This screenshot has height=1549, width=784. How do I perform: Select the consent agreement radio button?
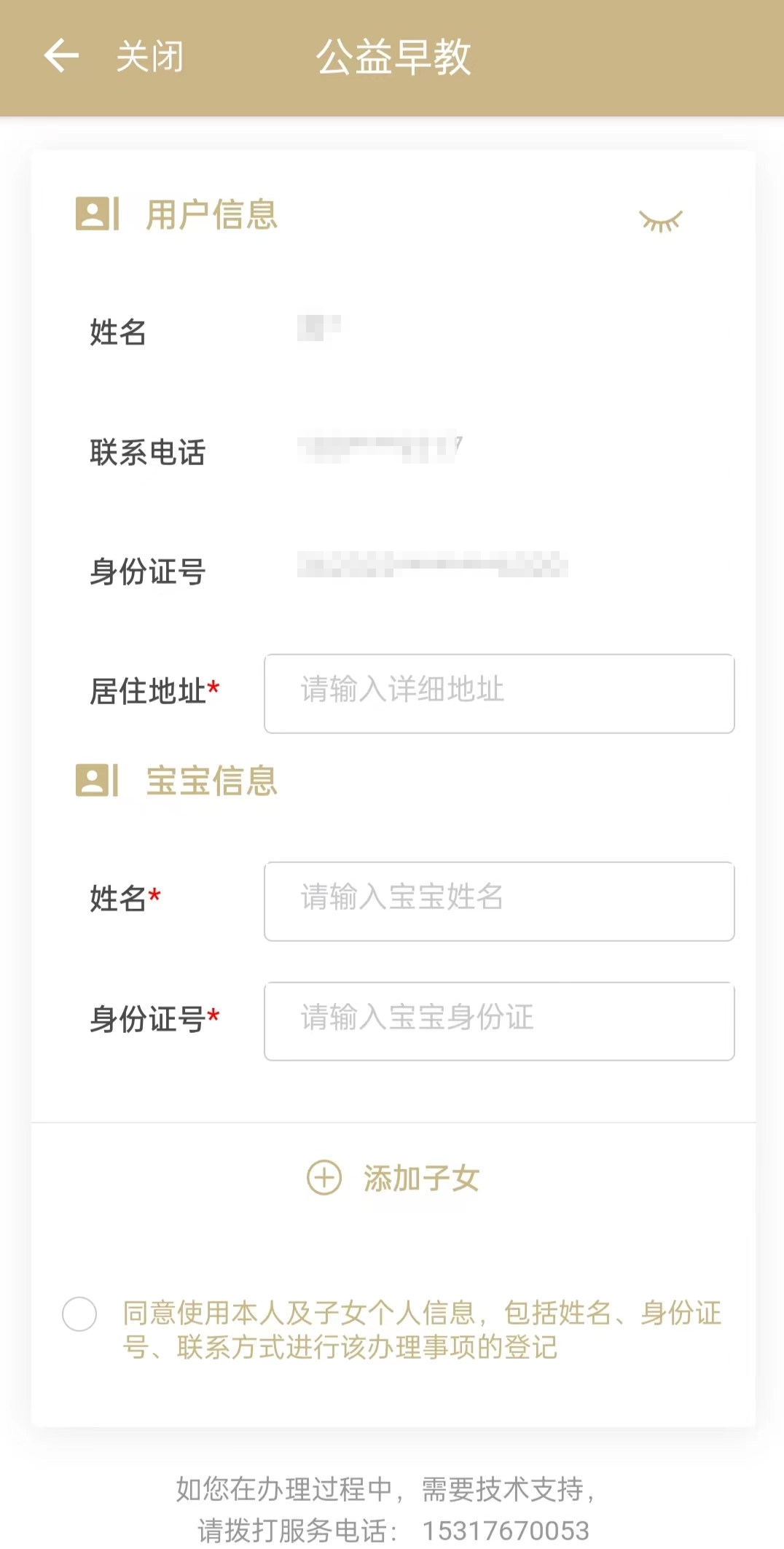coord(79,1314)
